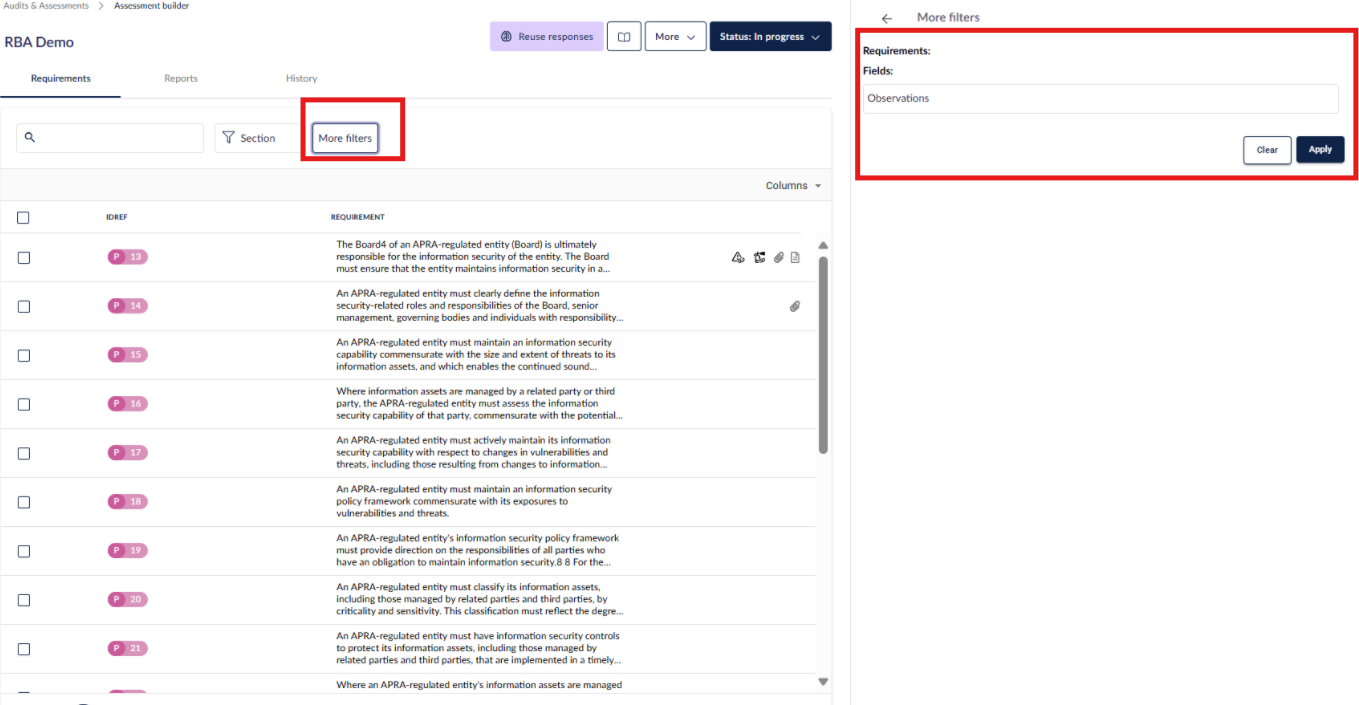Click the magnifier icon in the search box
This screenshot has height=705, width=1359.
(x=30, y=137)
